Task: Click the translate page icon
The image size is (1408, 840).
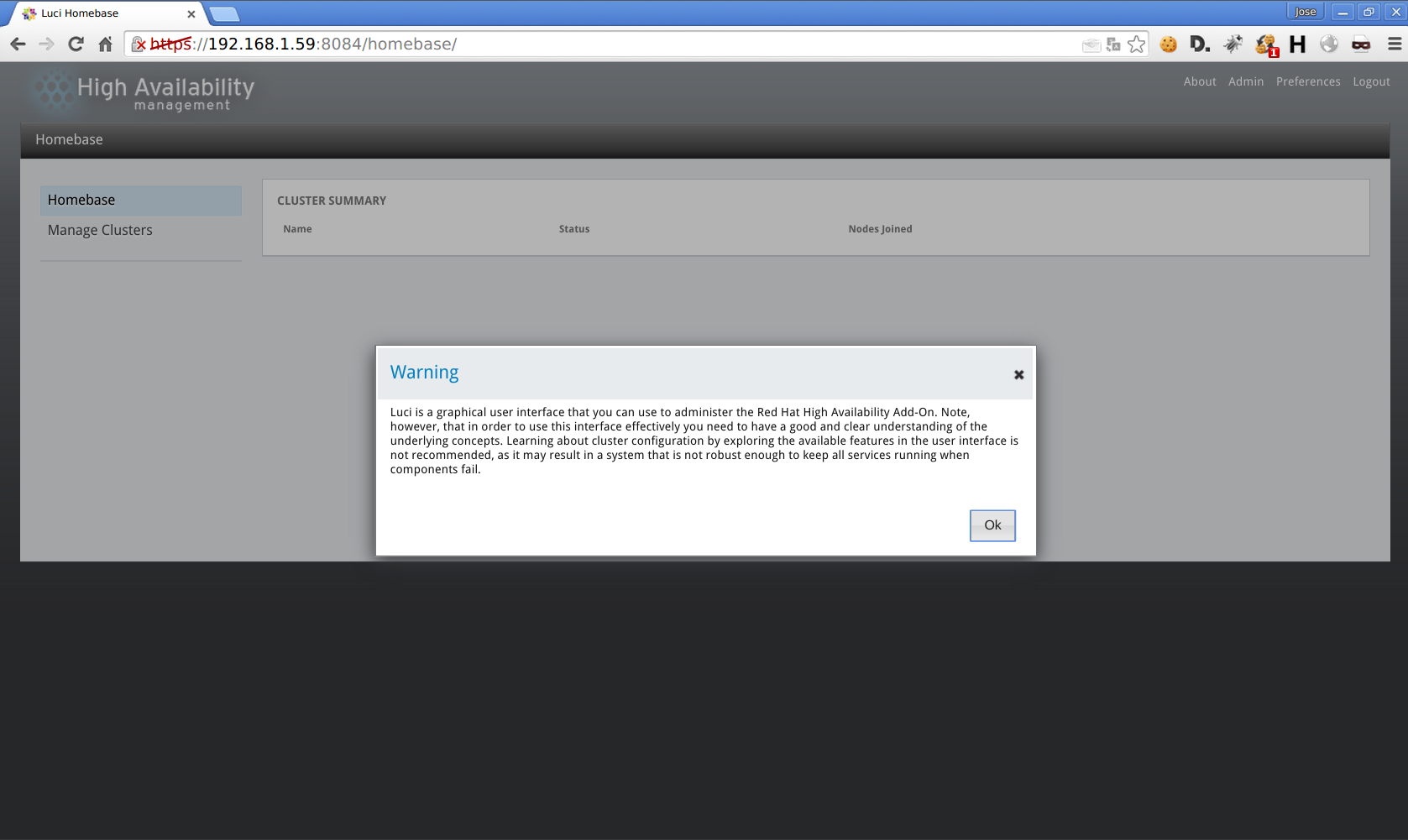Action: [x=1113, y=44]
